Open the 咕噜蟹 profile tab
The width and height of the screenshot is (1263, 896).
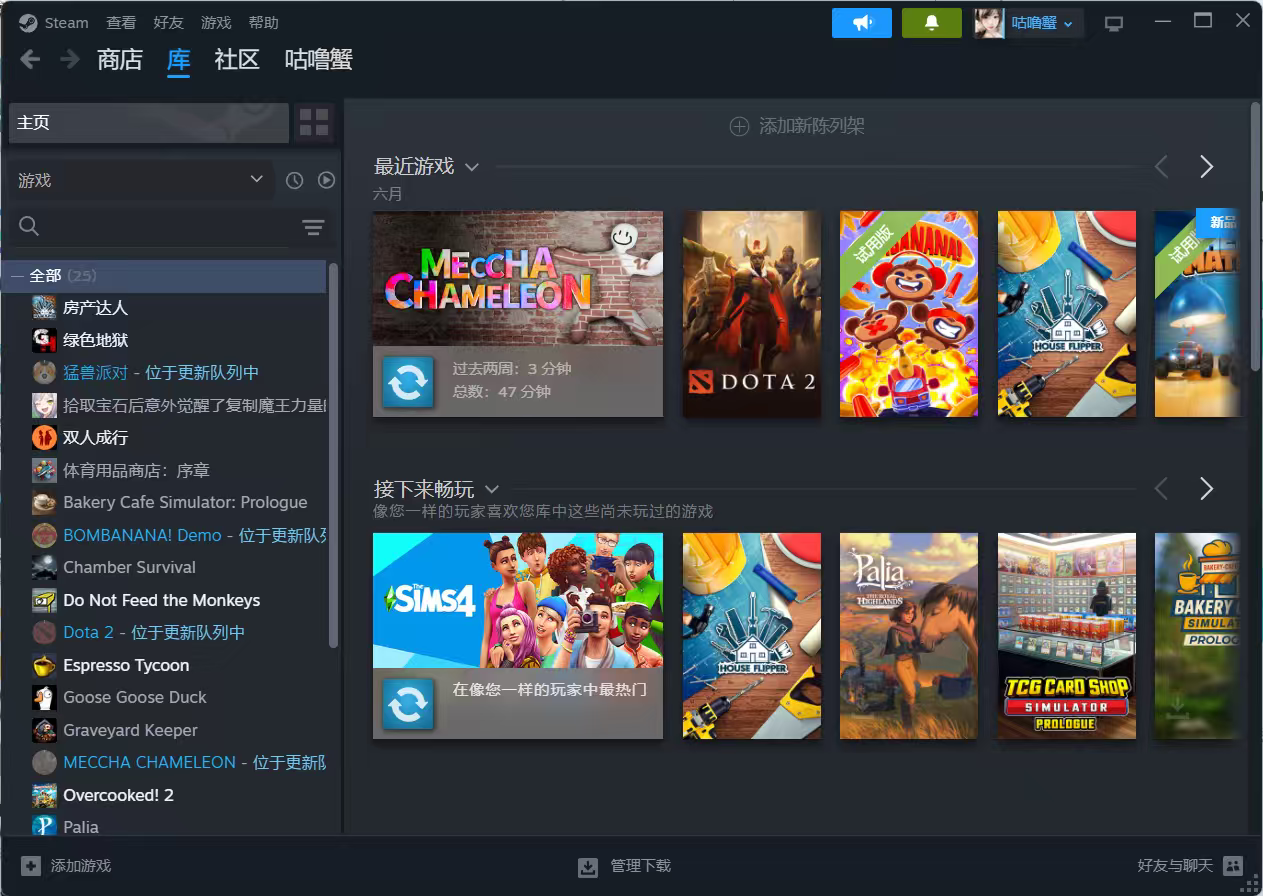point(319,60)
